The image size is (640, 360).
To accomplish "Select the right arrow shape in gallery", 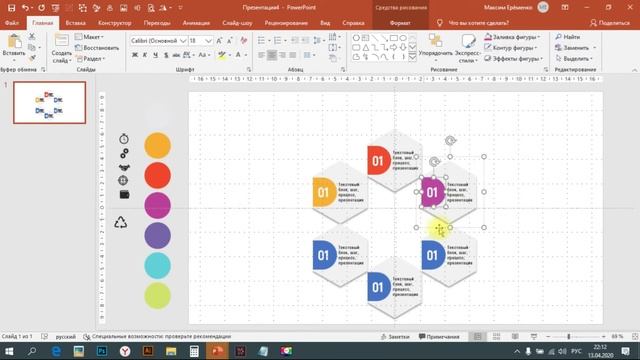I will (x=393, y=47).
